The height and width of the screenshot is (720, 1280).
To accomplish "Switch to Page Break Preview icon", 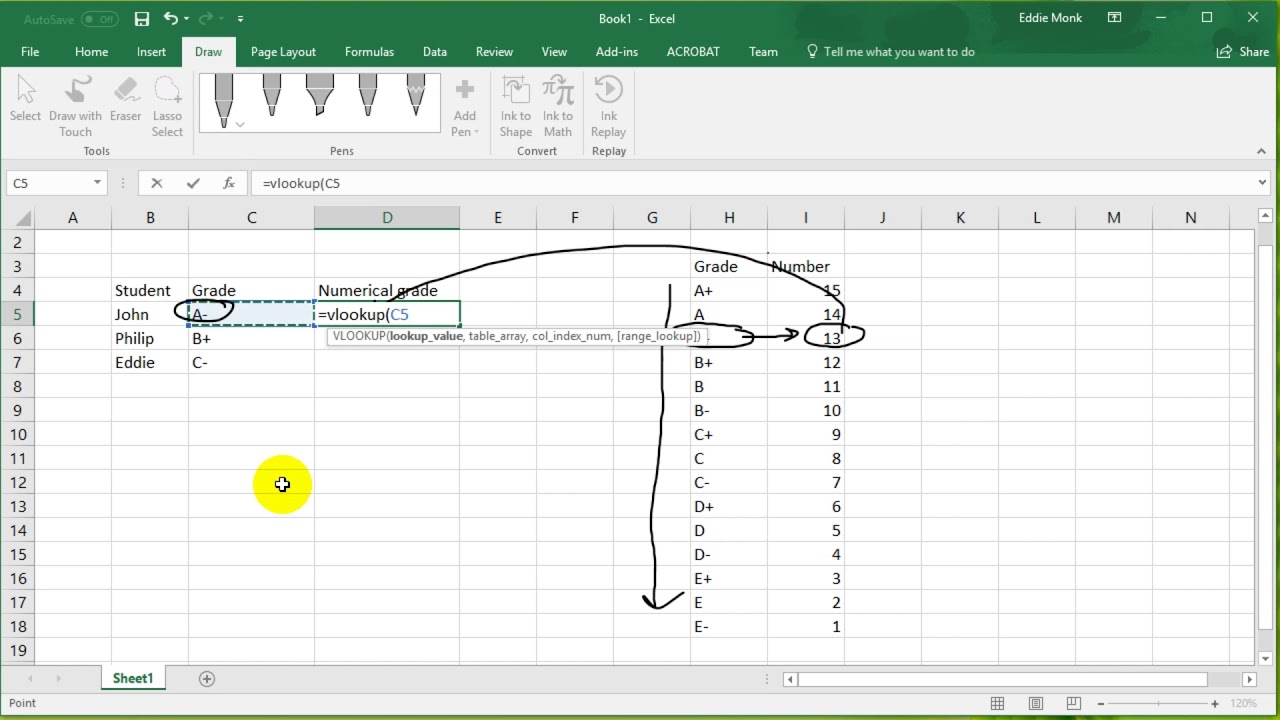I will (x=1075, y=704).
